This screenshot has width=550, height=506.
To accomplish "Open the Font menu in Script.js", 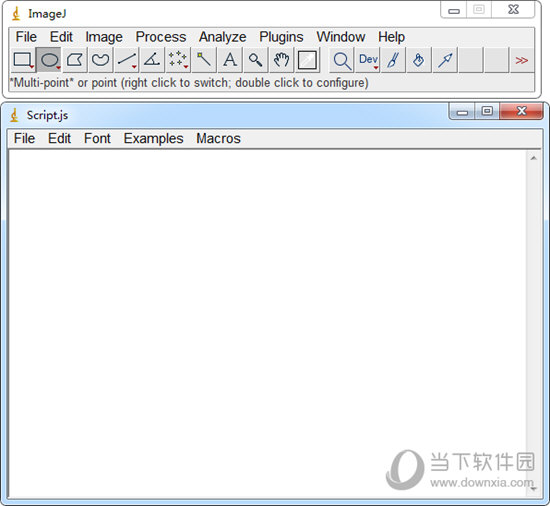I will pos(97,139).
